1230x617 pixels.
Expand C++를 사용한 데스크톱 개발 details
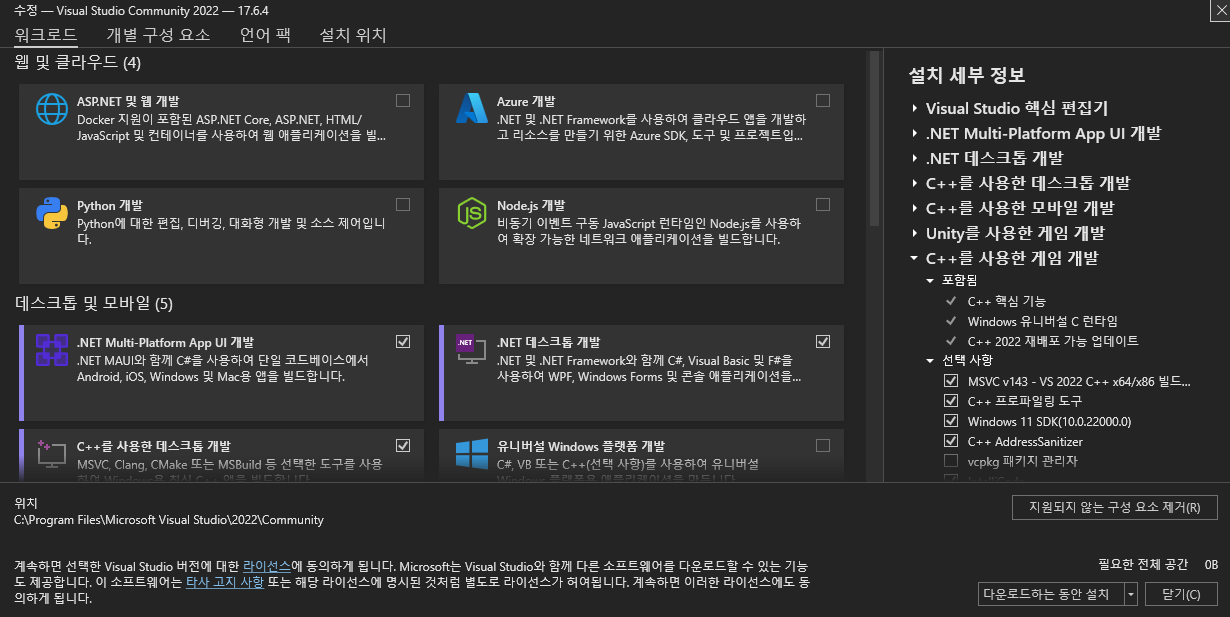tap(915, 183)
